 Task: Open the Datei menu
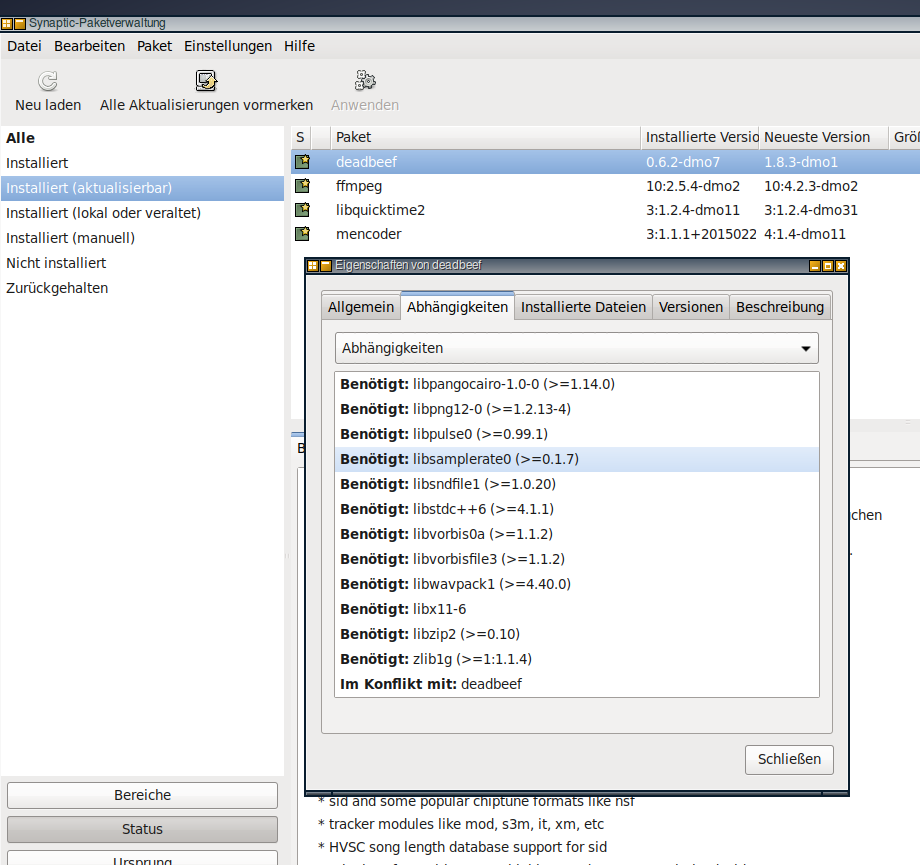pos(24,46)
